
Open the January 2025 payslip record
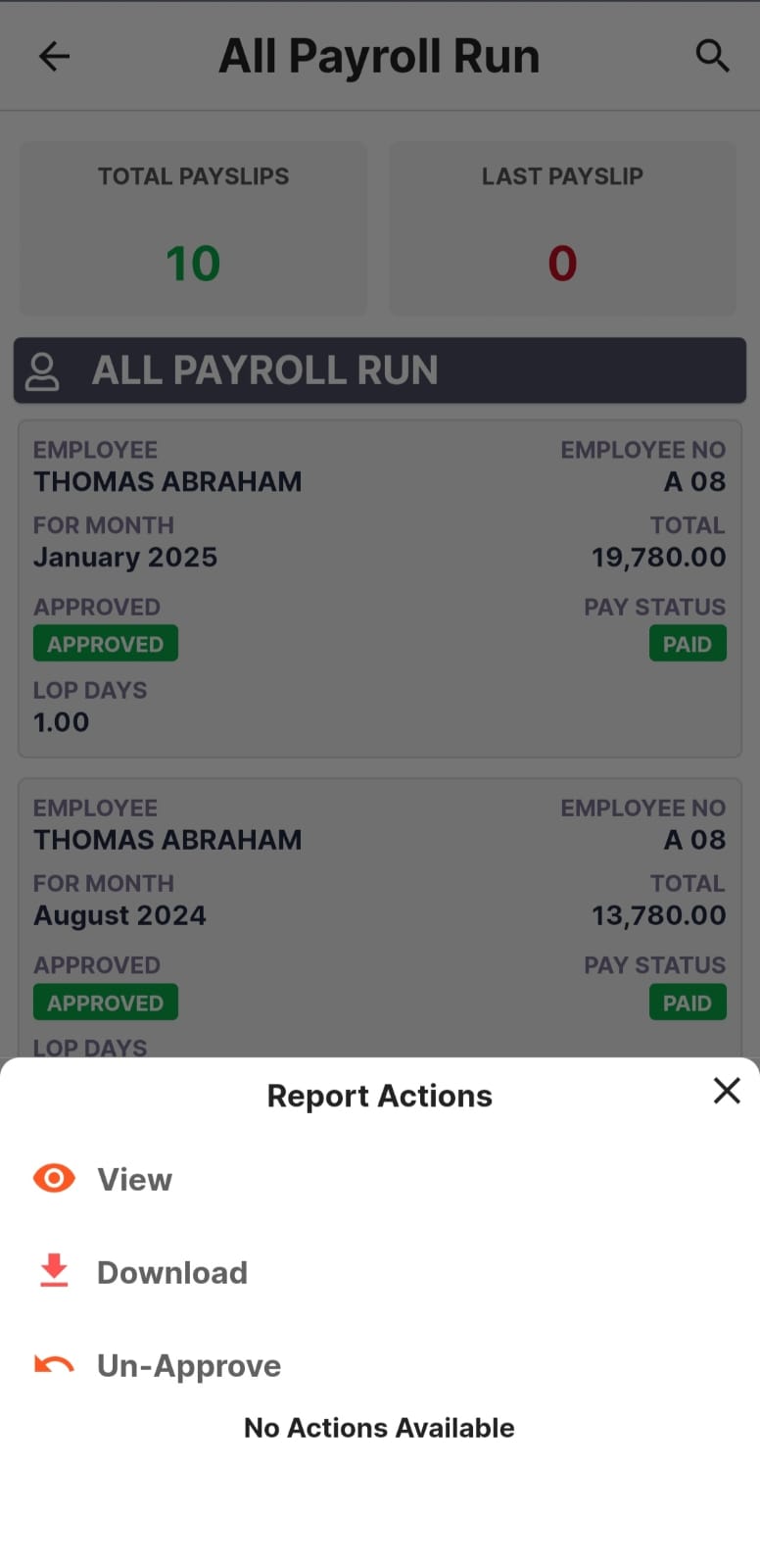point(380,588)
